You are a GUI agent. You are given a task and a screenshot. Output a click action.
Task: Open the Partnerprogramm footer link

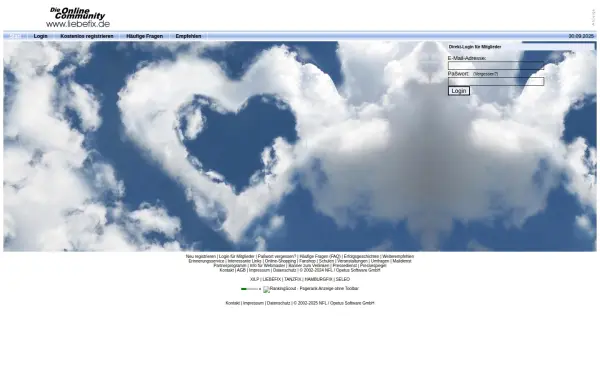[x=230, y=266]
